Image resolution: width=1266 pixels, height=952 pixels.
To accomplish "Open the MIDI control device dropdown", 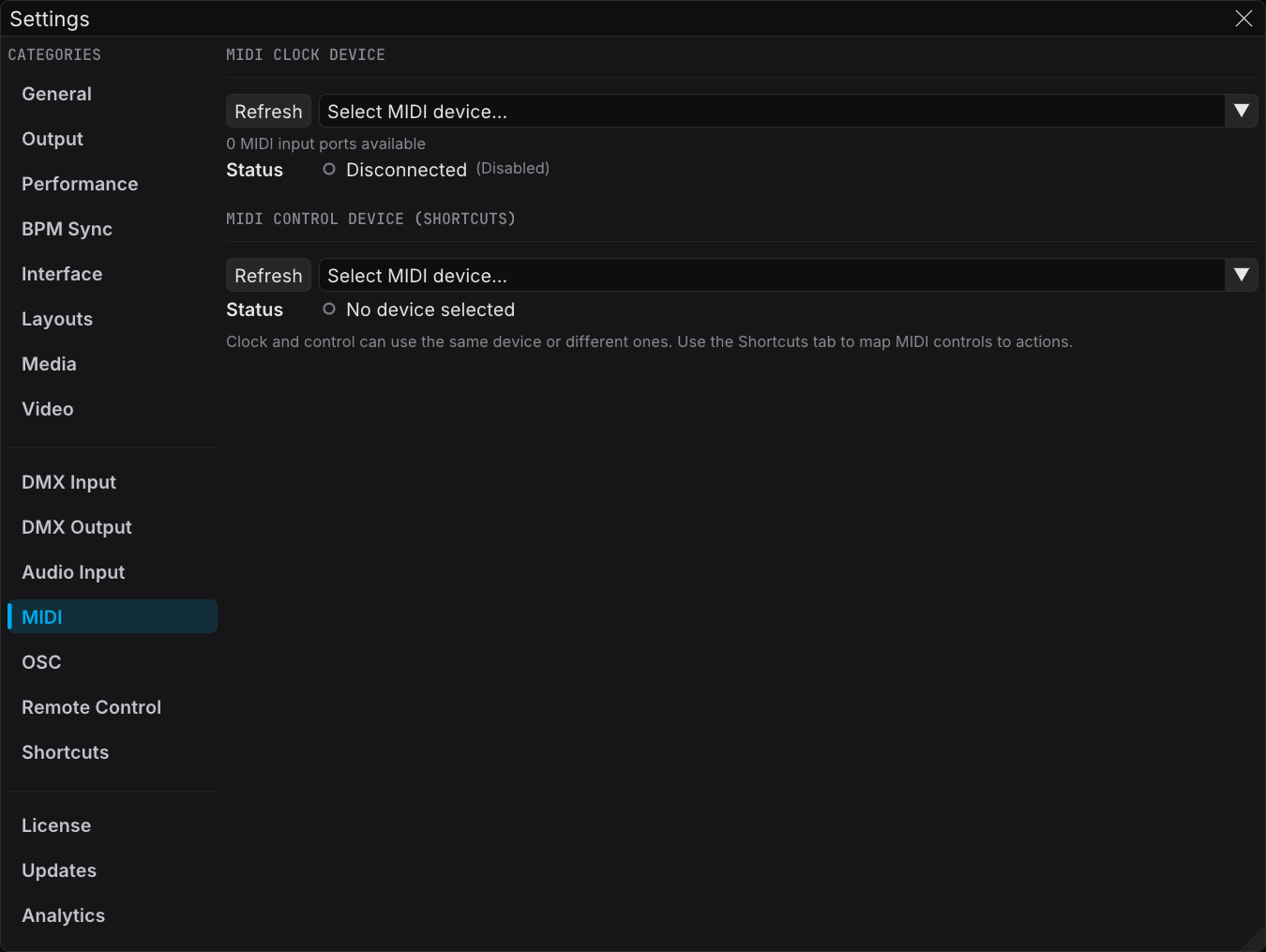I will point(788,276).
